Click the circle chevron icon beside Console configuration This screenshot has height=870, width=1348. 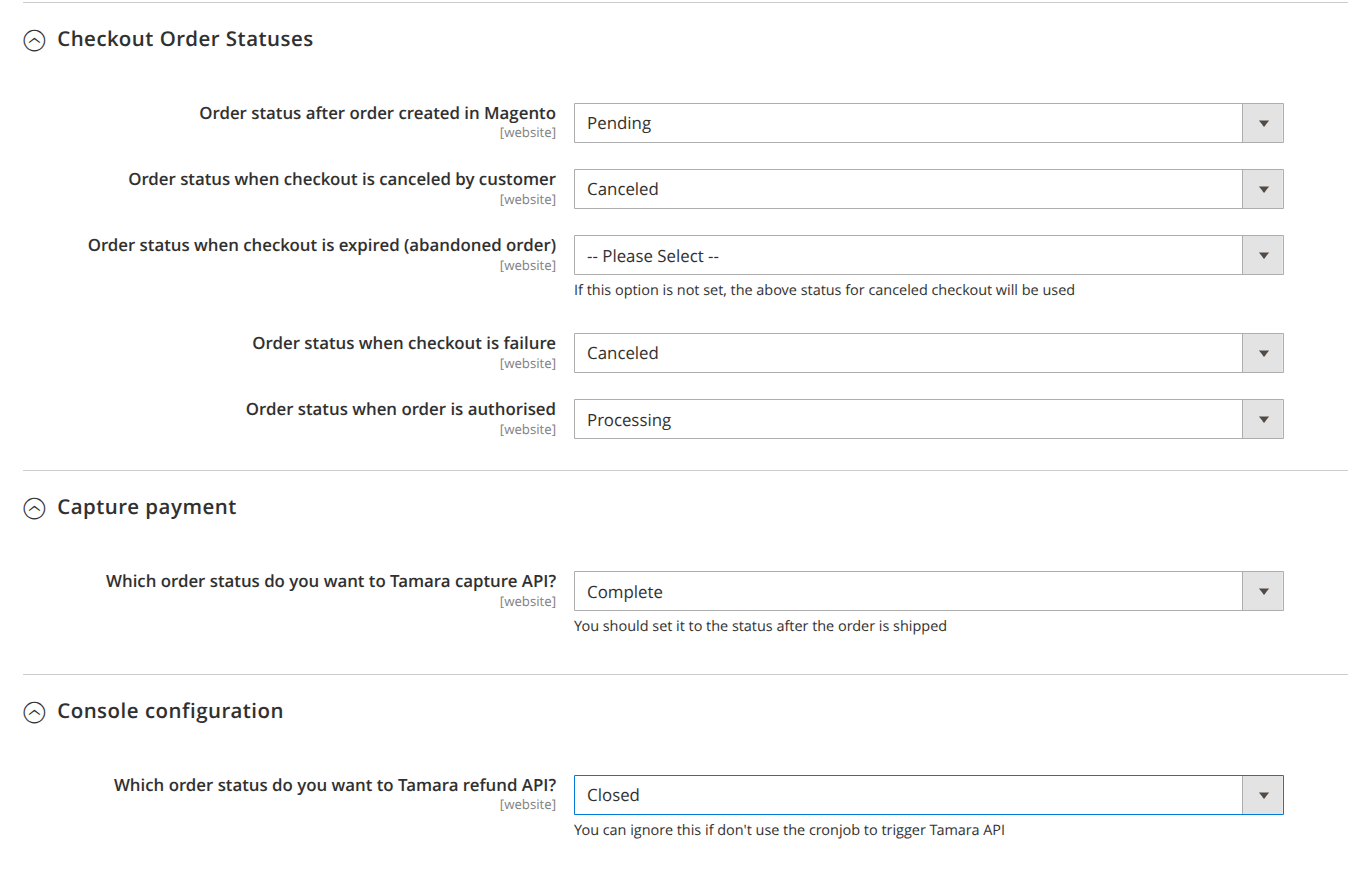click(34, 713)
